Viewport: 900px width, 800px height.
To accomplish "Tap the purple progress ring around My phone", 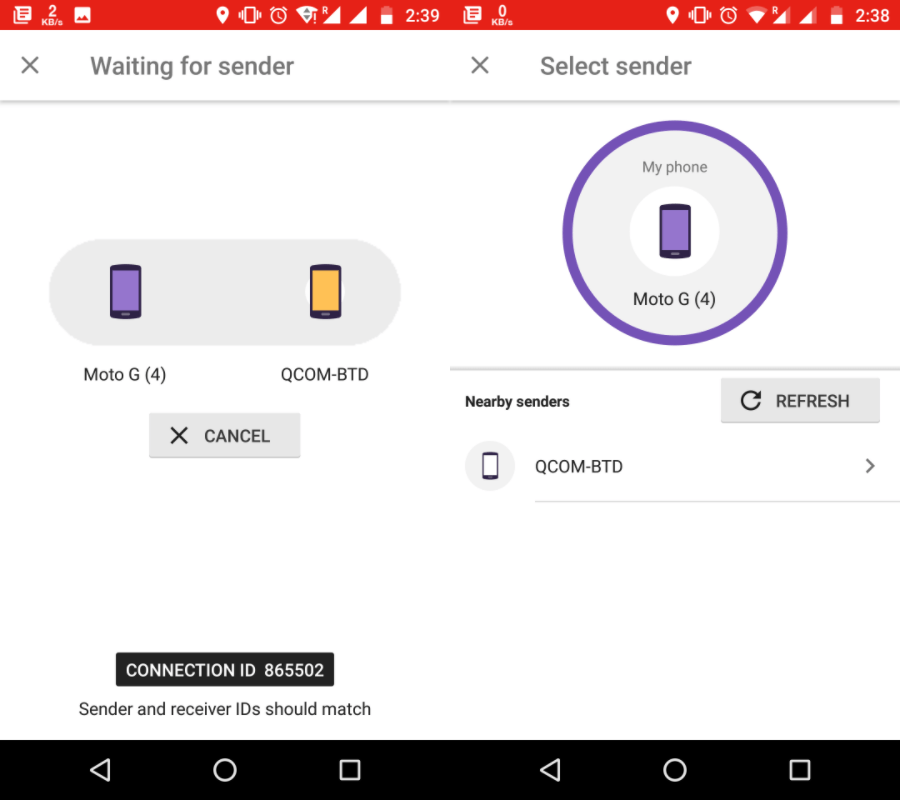I will click(675, 124).
